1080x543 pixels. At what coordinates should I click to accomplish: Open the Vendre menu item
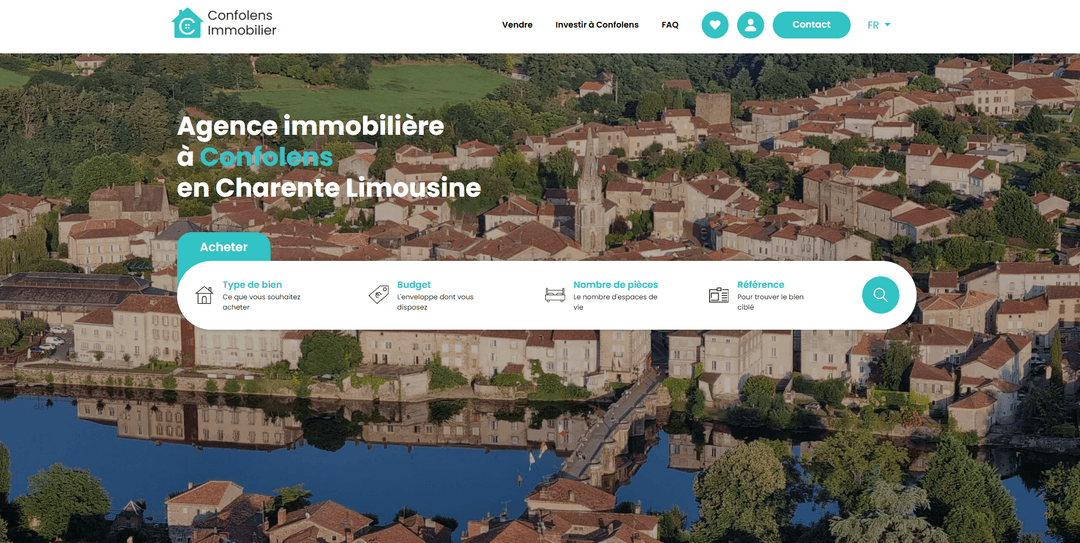[x=517, y=25]
